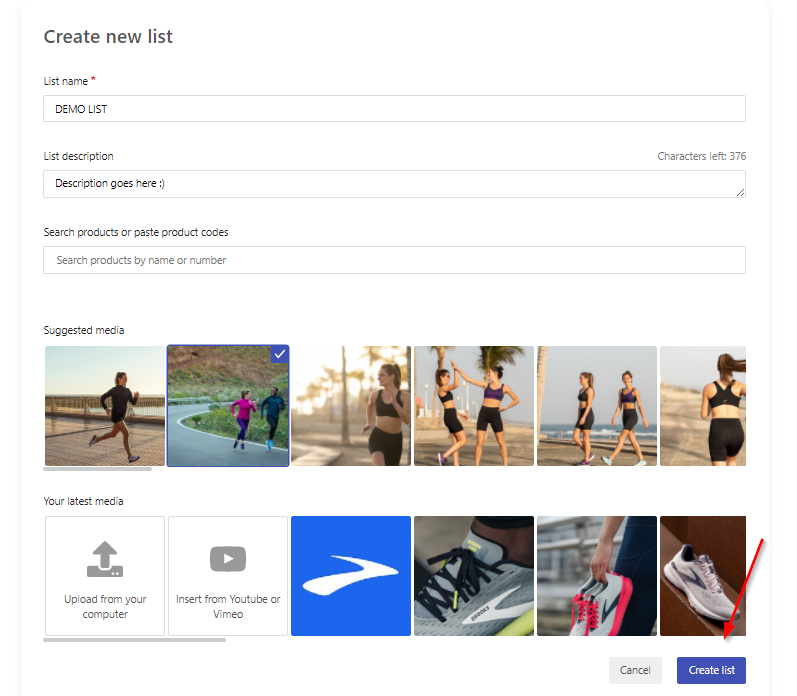The width and height of the screenshot is (797, 696).
Task: Click the Your latest media horizontal scrollbar
Action: (135, 640)
